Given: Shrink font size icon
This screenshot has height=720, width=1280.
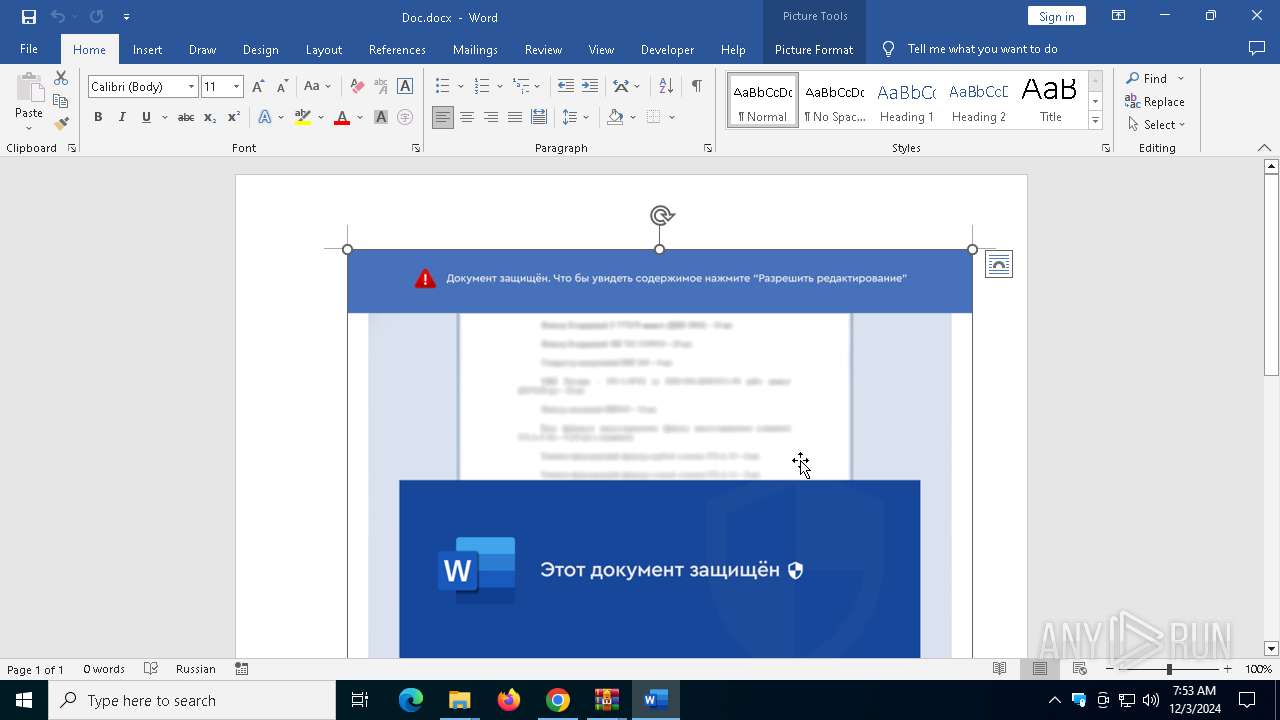Looking at the screenshot, I should pos(282,87).
